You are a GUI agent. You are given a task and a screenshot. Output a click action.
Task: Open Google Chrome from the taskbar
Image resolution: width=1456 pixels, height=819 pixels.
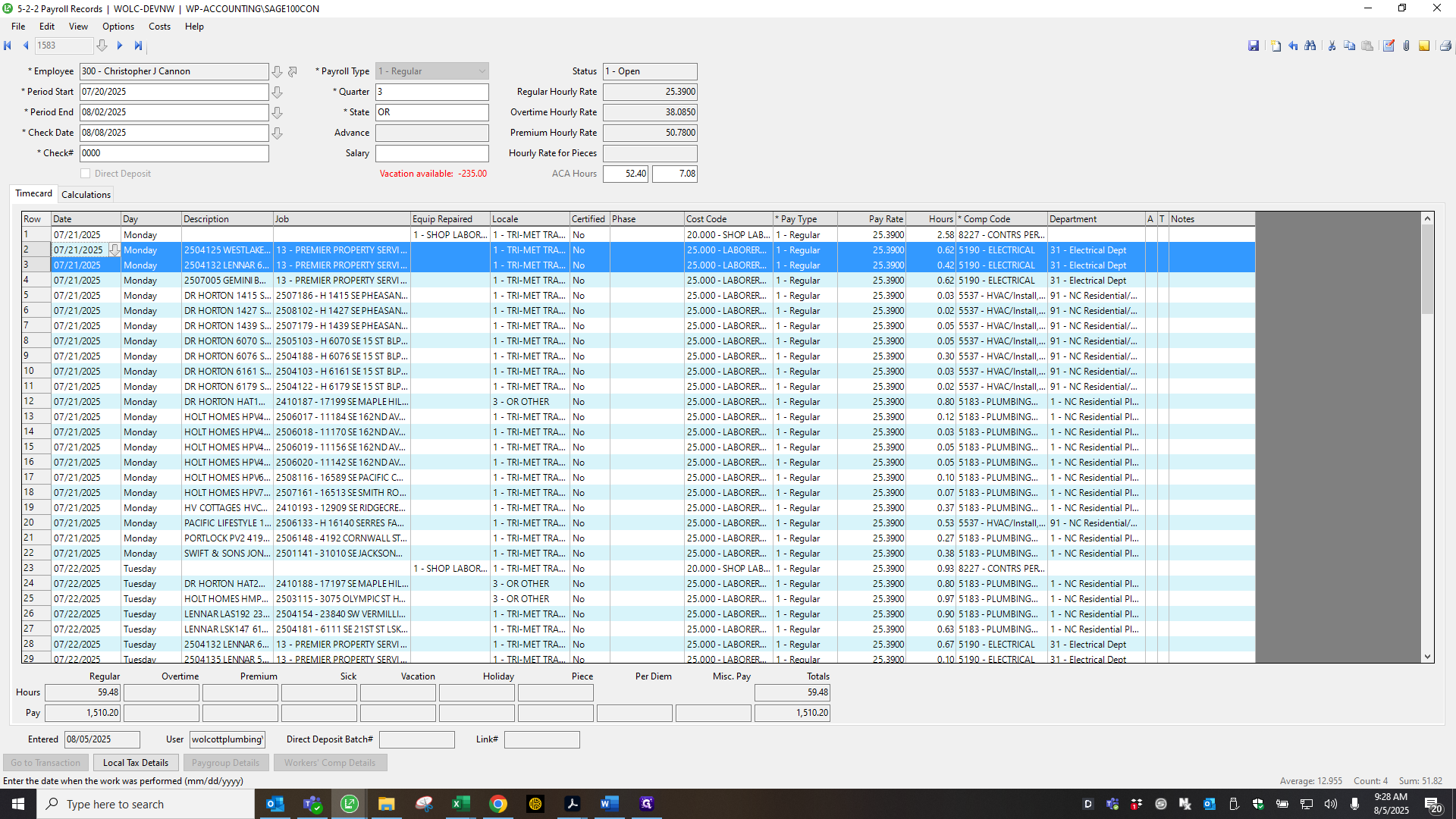[498, 804]
